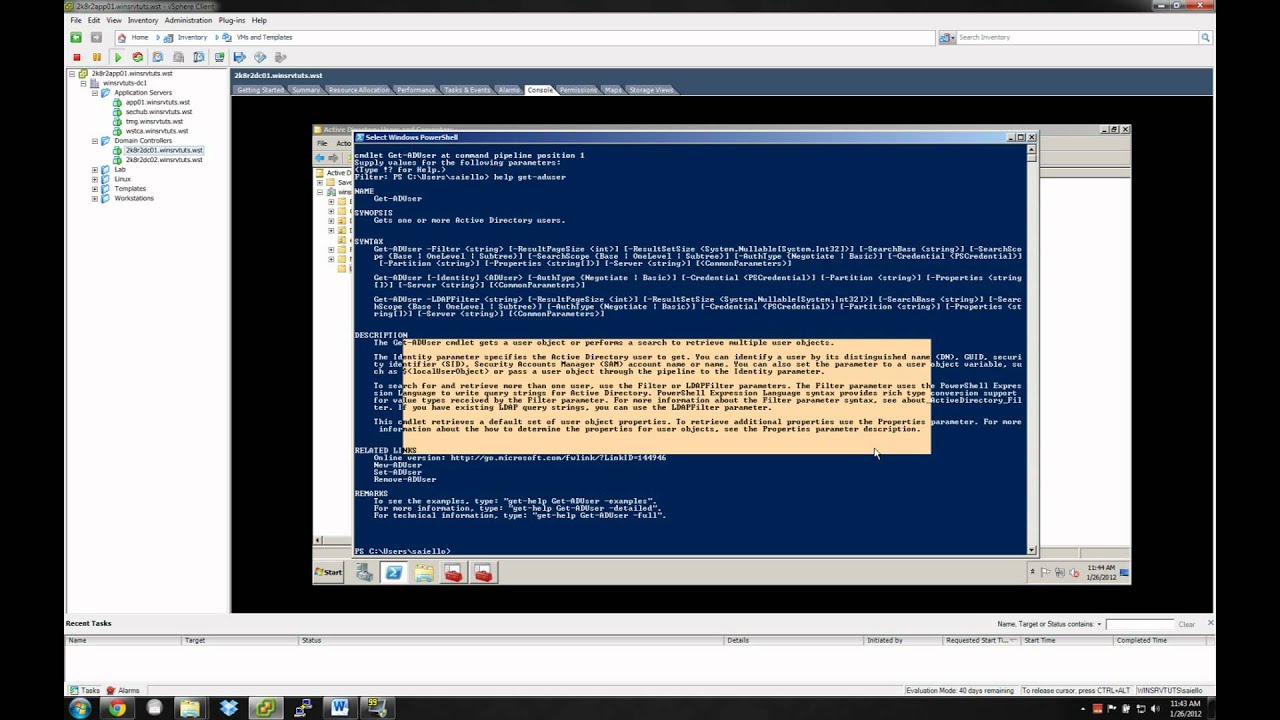Click the Alarms button in status bar
Image resolution: width=1280 pixels, height=720 pixels.
point(124,690)
